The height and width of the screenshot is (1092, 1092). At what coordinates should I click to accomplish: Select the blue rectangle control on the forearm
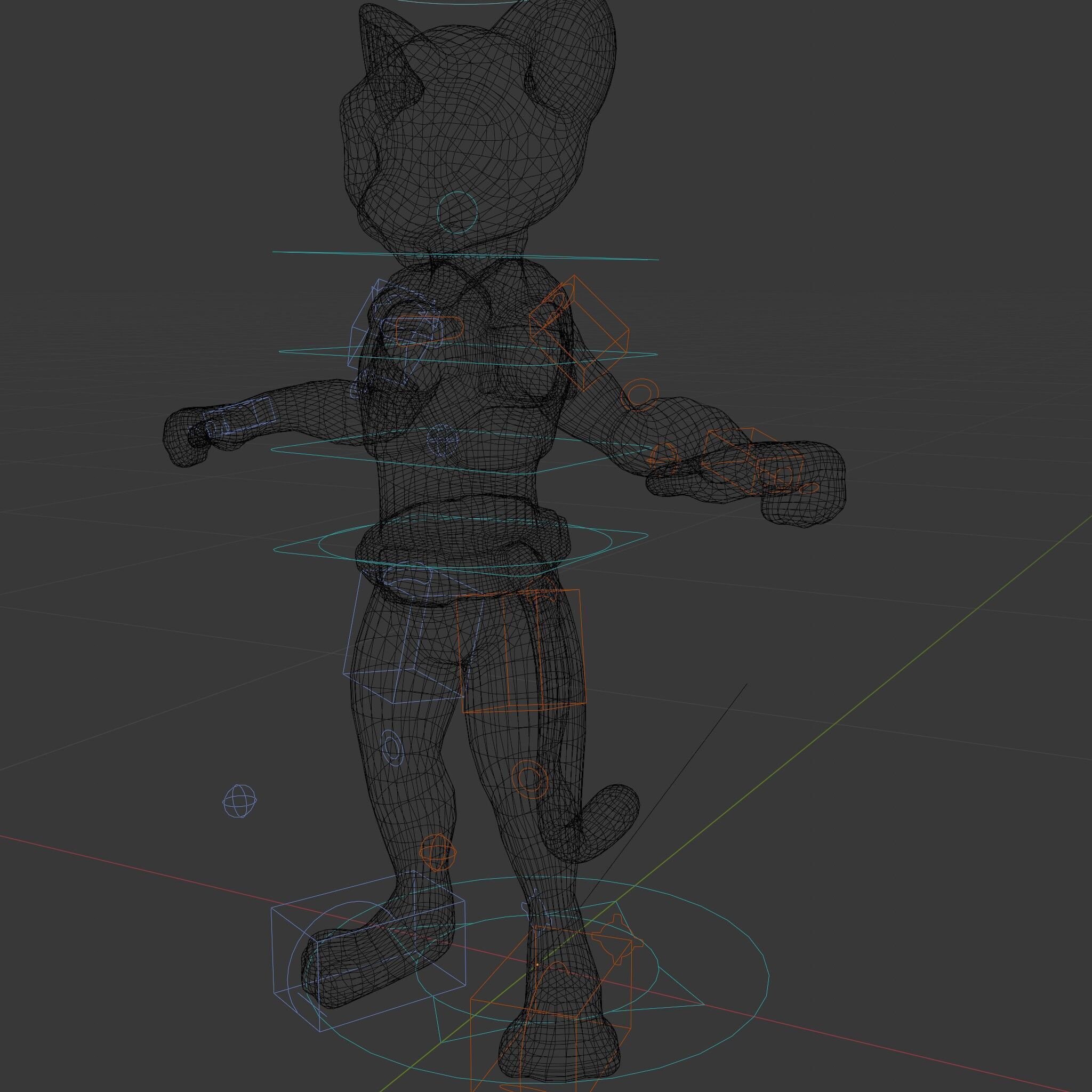point(239,416)
